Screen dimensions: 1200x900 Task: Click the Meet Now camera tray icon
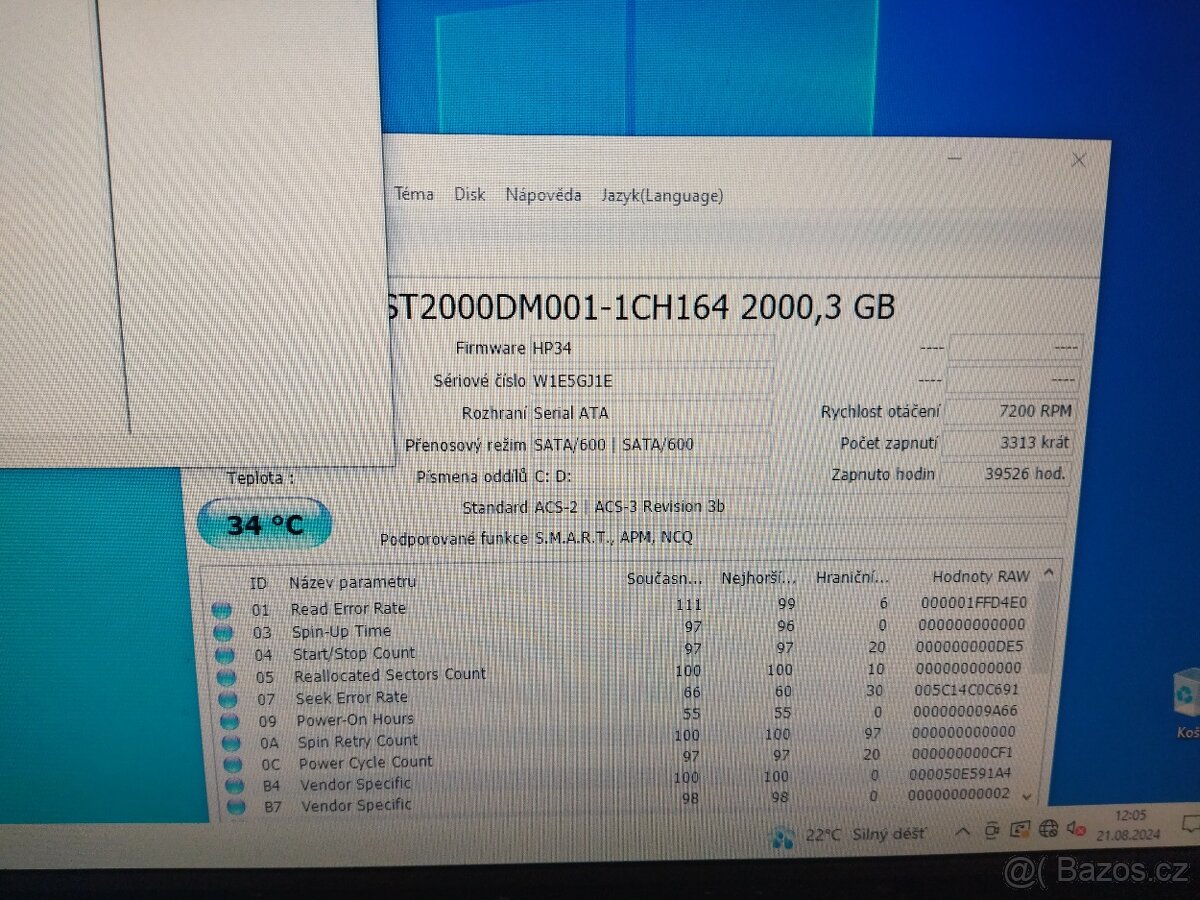point(991,830)
